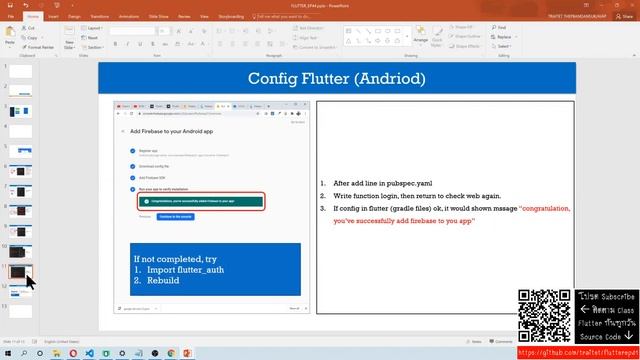
Task: Copy the selection
Action: 29,38
